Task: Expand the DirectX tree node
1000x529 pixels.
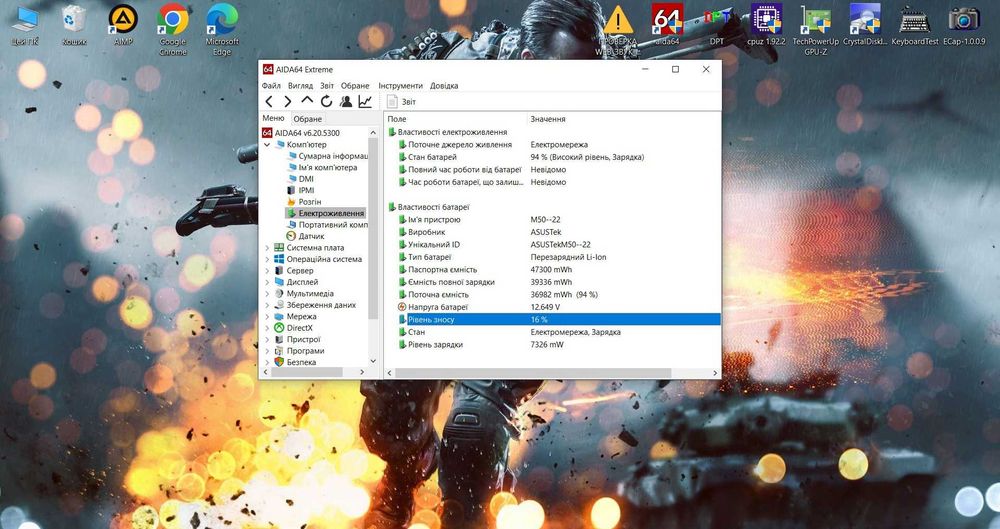Action: 267,328
